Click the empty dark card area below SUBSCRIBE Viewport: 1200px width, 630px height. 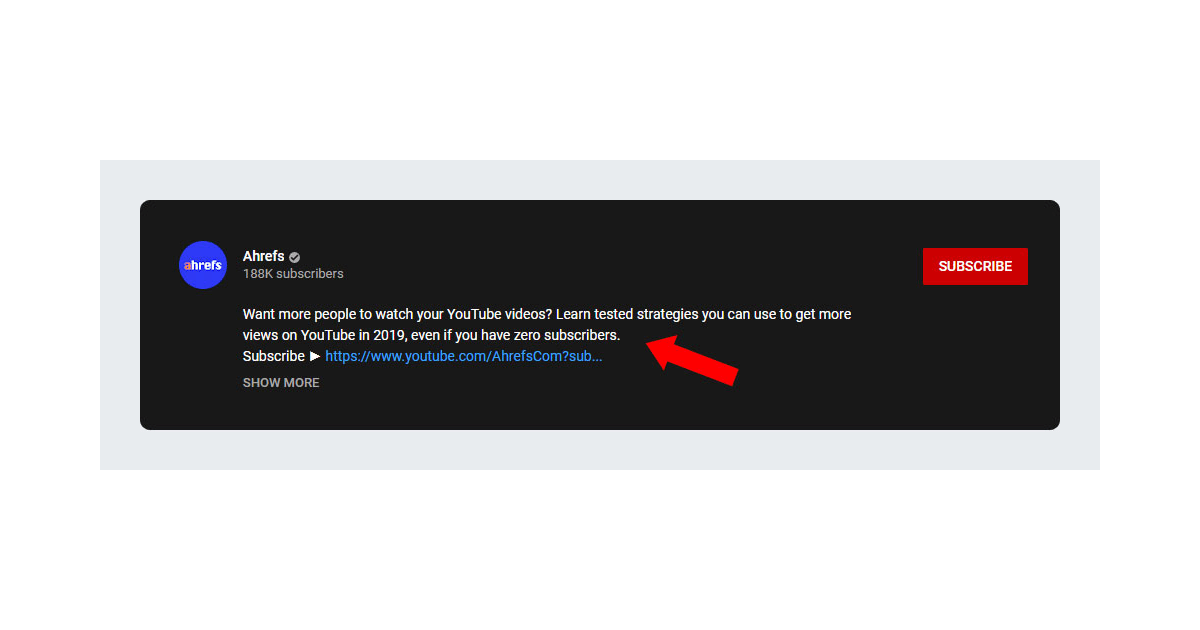click(x=975, y=360)
